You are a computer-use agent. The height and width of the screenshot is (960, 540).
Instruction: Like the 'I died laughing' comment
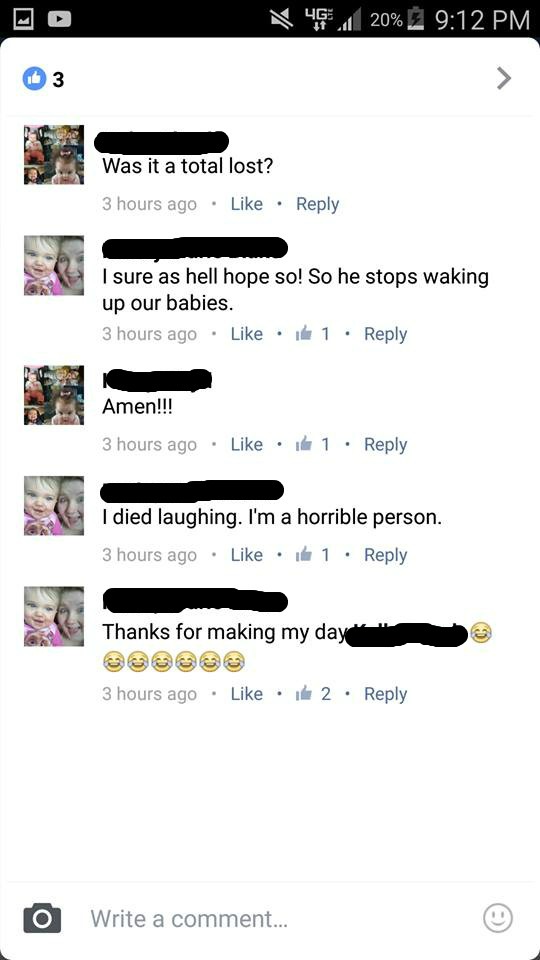246,555
